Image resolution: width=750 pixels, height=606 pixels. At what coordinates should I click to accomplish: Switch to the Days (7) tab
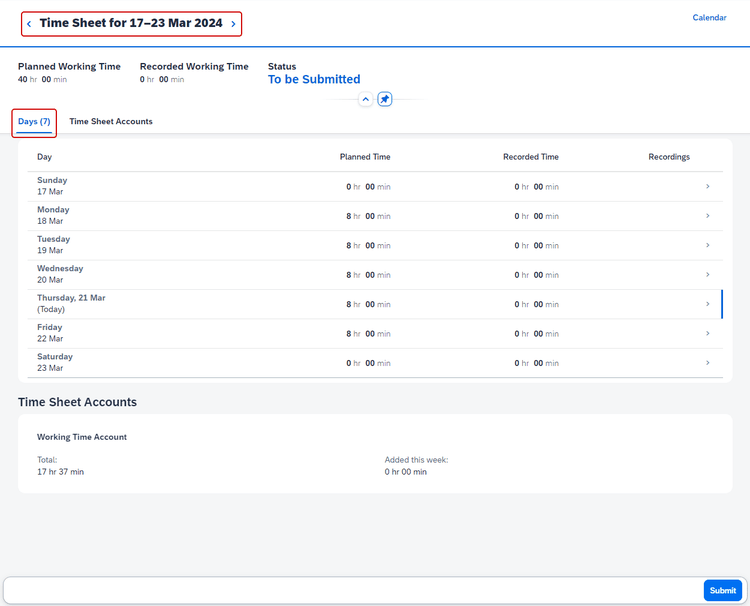point(34,121)
